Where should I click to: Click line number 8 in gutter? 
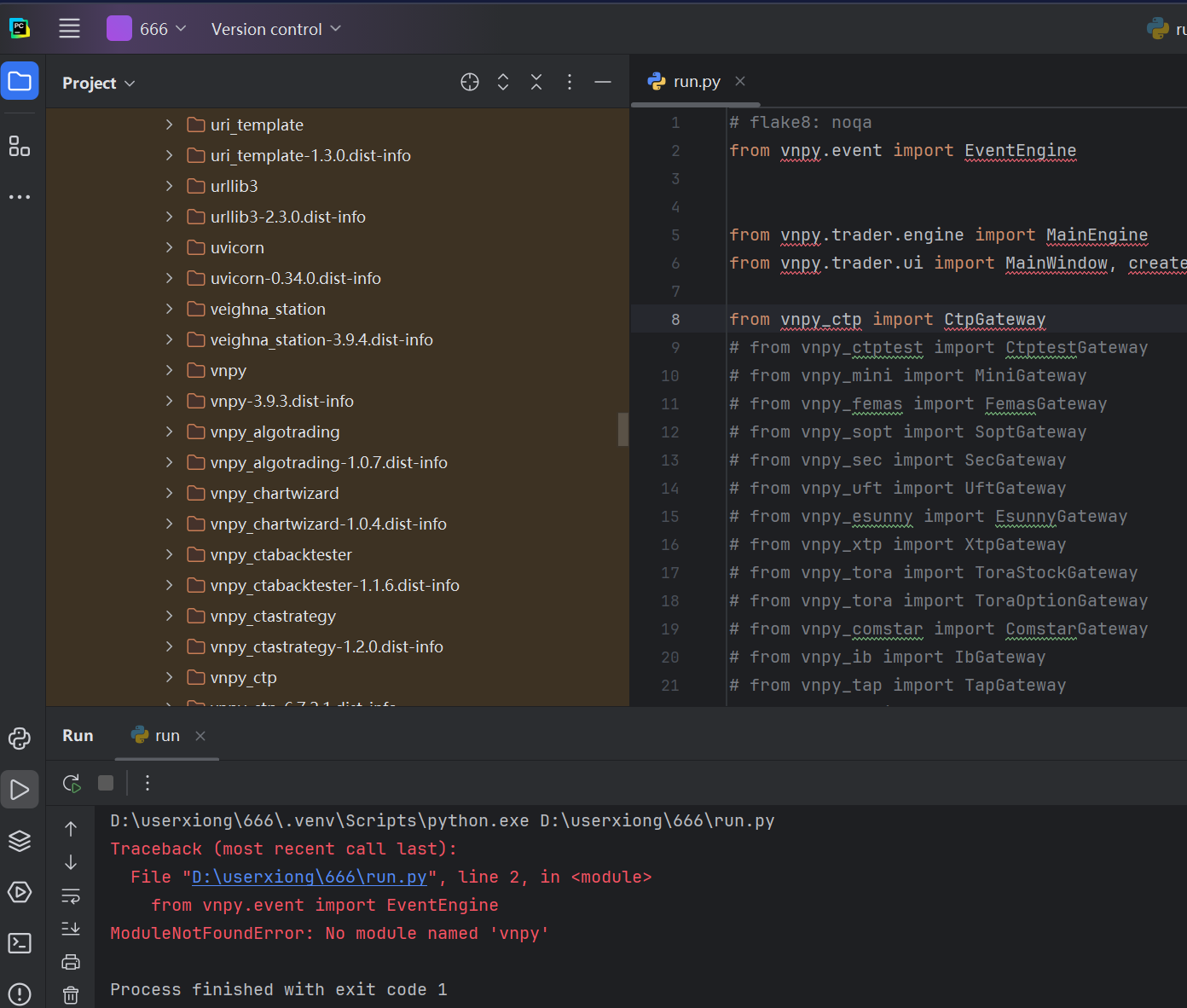coord(675,320)
